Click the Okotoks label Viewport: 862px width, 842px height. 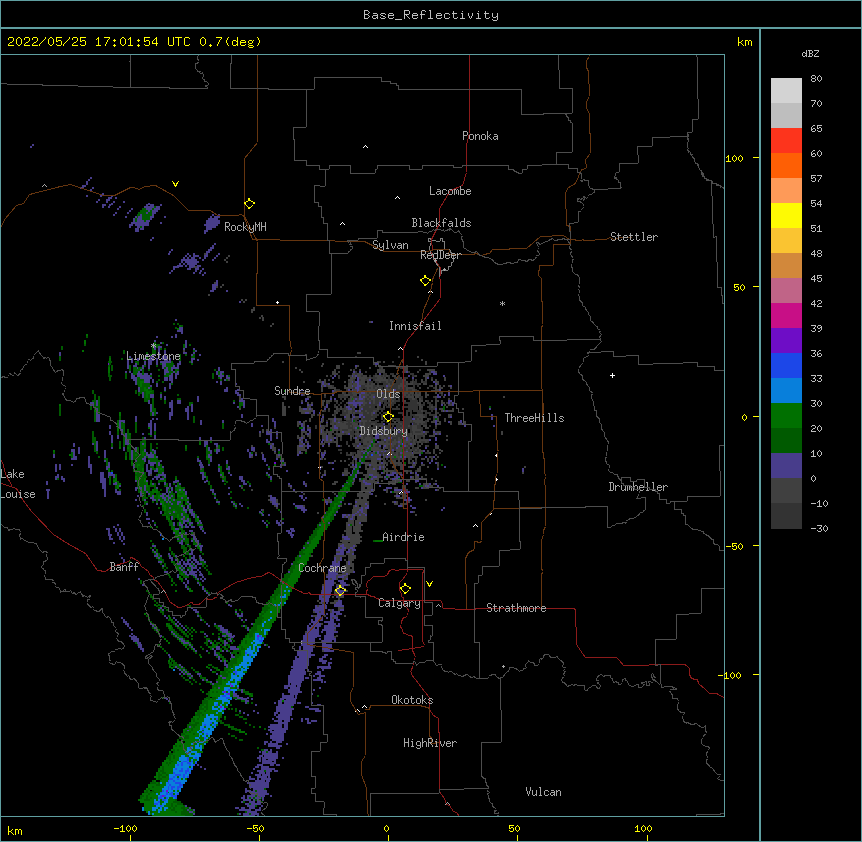coord(412,700)
